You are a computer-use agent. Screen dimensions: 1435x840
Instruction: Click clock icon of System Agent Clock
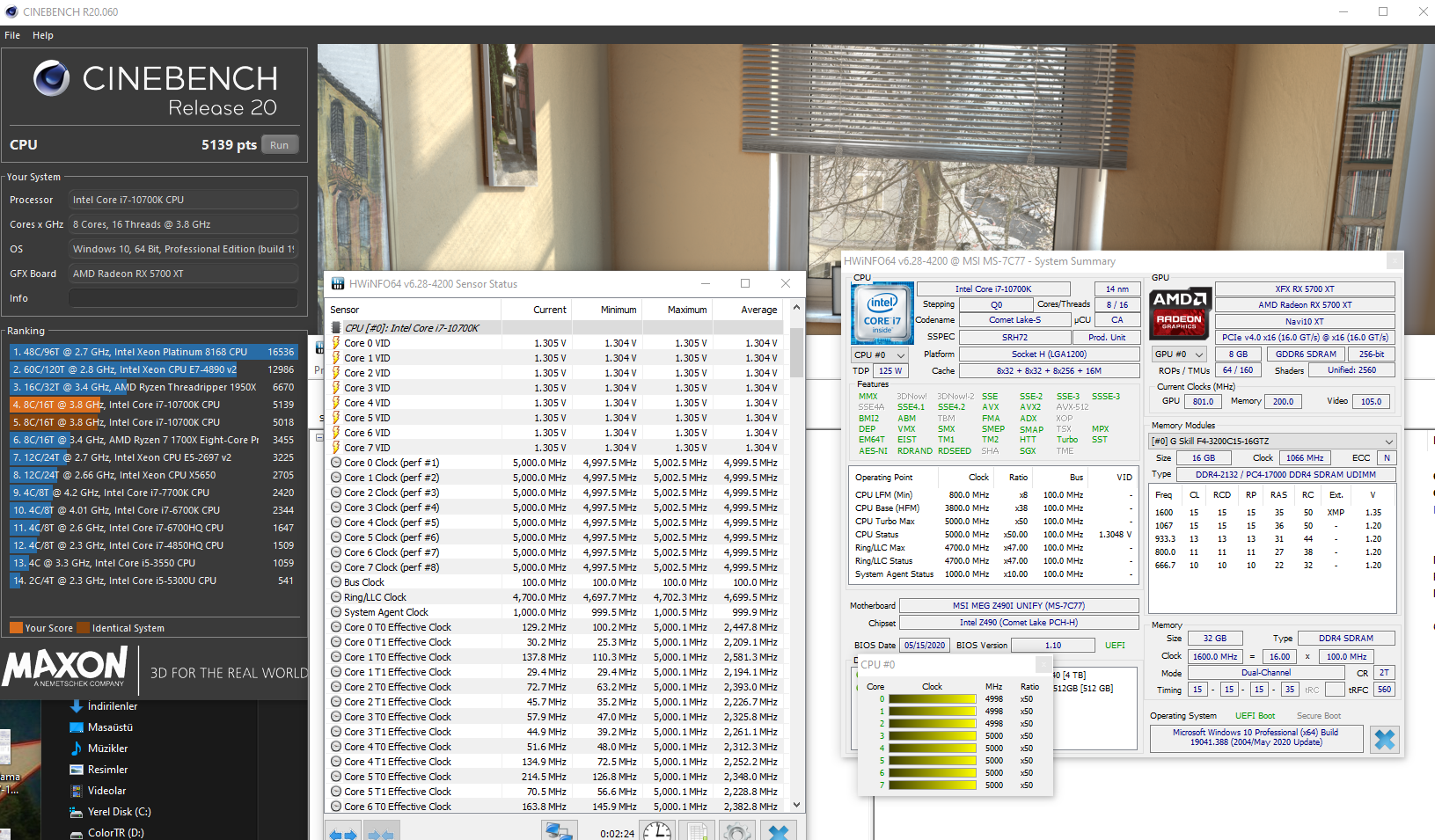(336, 612)
